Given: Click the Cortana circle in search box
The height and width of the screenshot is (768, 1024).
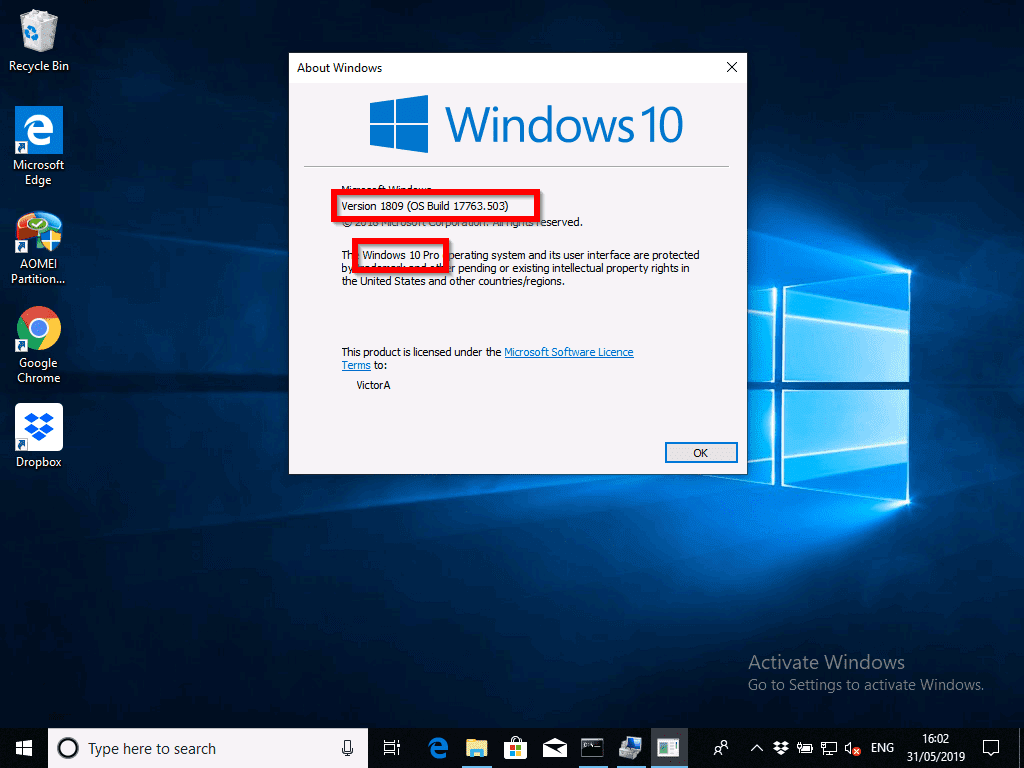Looking at the screenshot, I should coord(68,748).
